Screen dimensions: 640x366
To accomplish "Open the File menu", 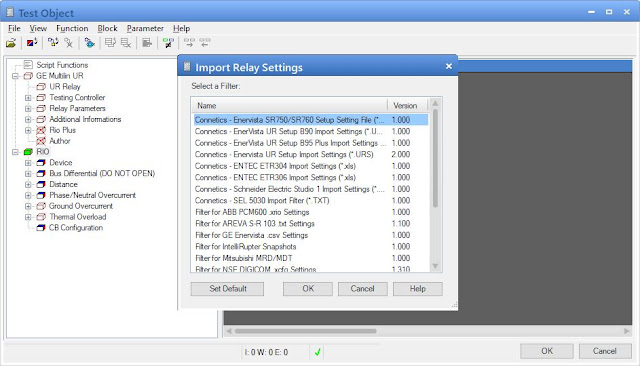I will click(14, 29).
